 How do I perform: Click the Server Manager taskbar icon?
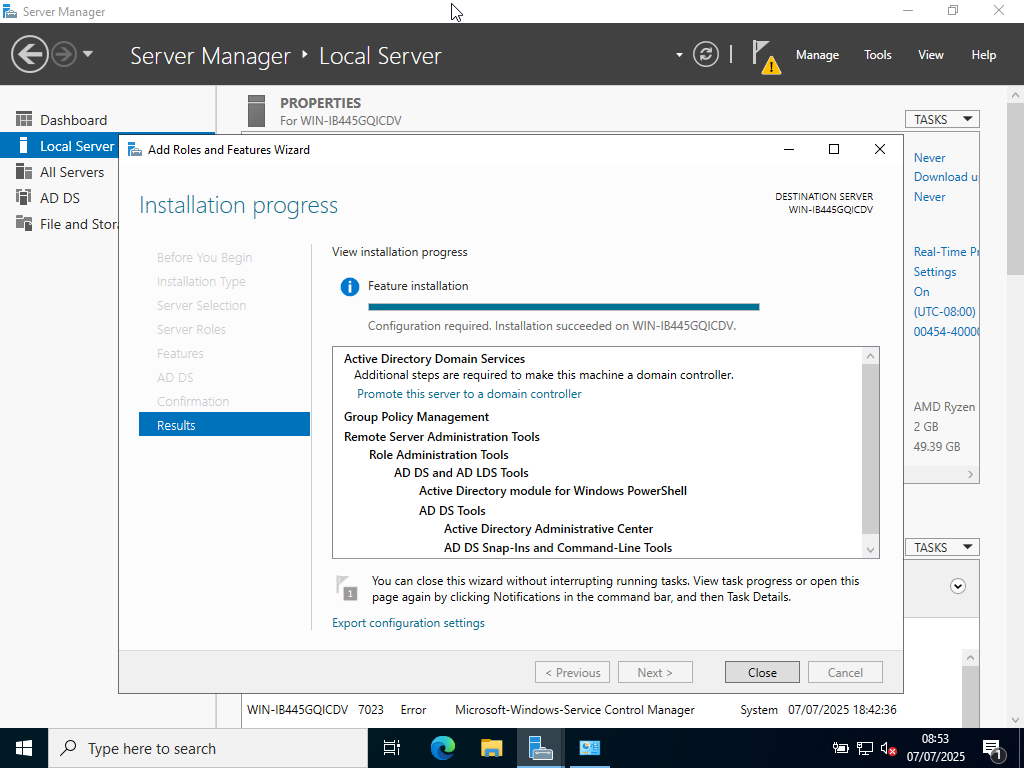tap(540, 748)
